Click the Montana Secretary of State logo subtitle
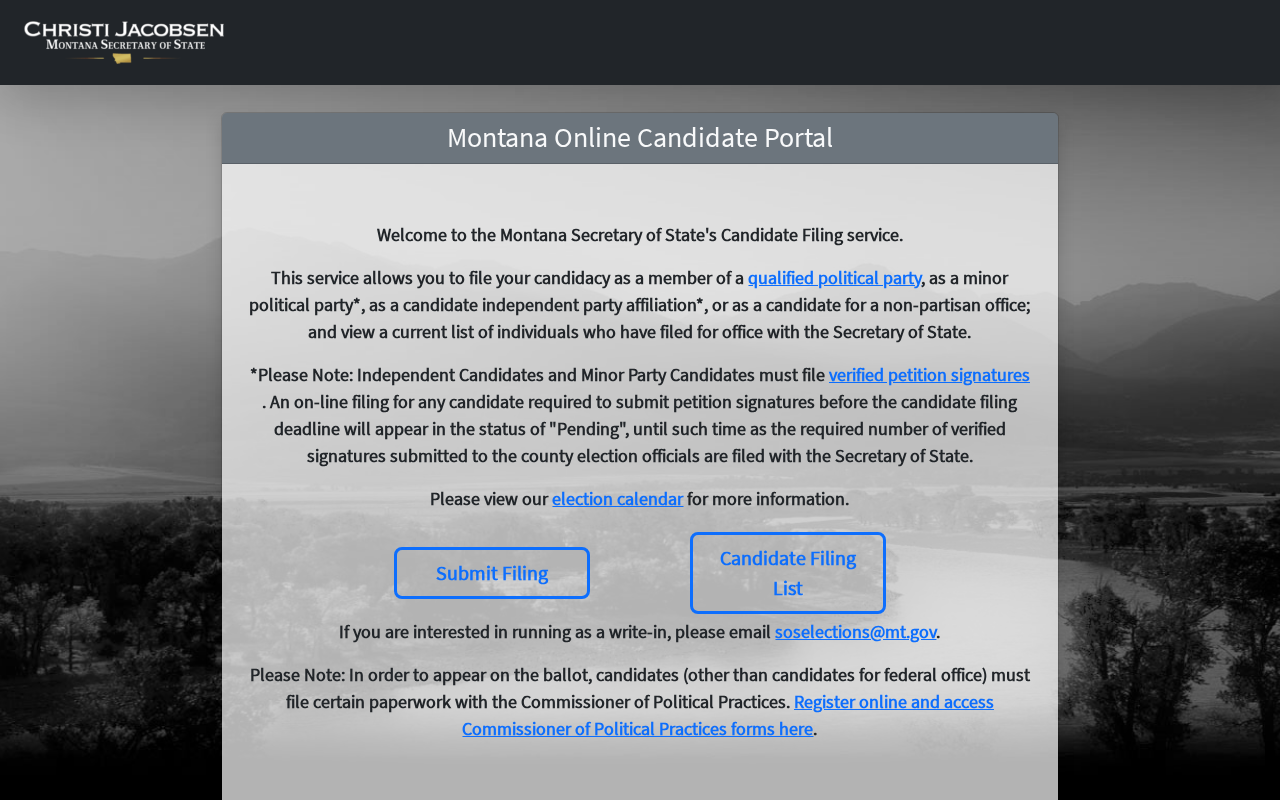 coord(125,45)
